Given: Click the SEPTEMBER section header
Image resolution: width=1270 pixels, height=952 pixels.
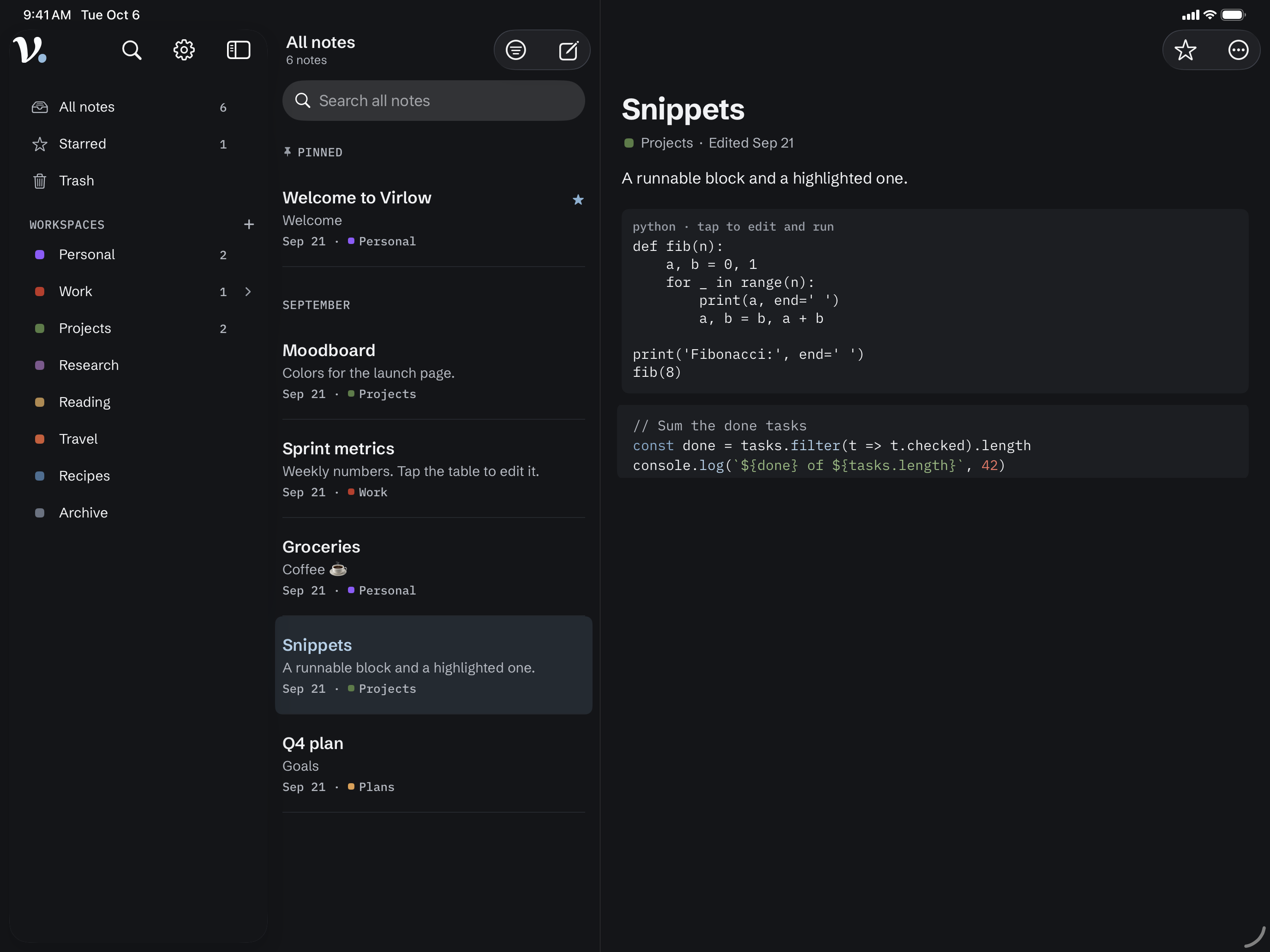Looking at the screenshot, I should 317,305.
